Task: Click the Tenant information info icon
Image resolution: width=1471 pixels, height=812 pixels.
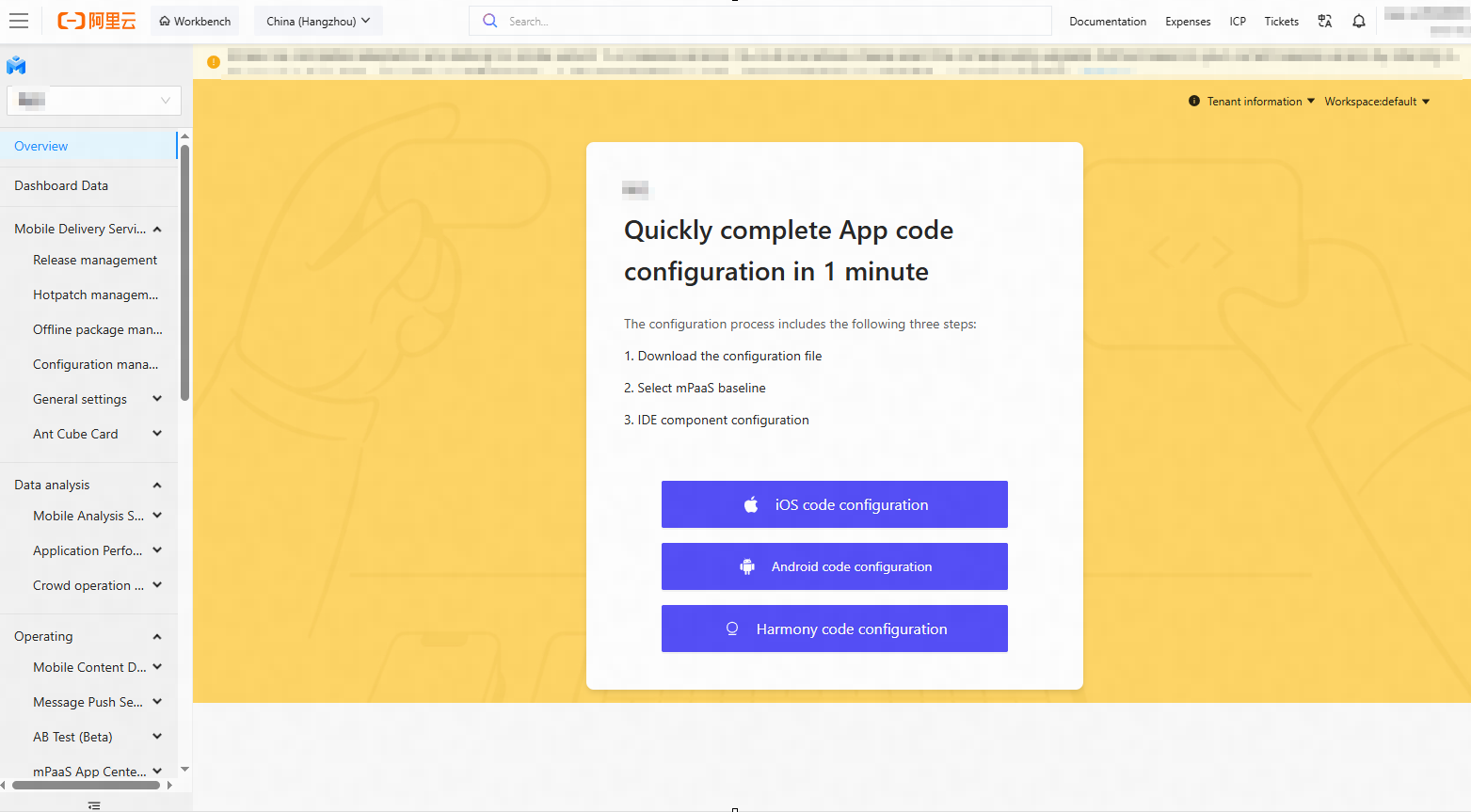Action: [x=1194, y=101]
